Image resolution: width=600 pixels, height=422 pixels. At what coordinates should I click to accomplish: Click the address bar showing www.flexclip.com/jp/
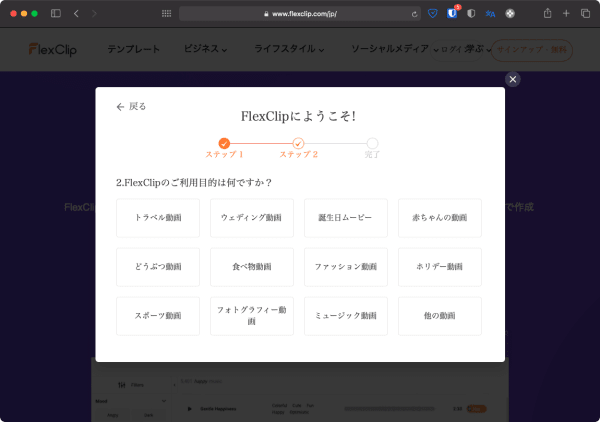point(300,14)
